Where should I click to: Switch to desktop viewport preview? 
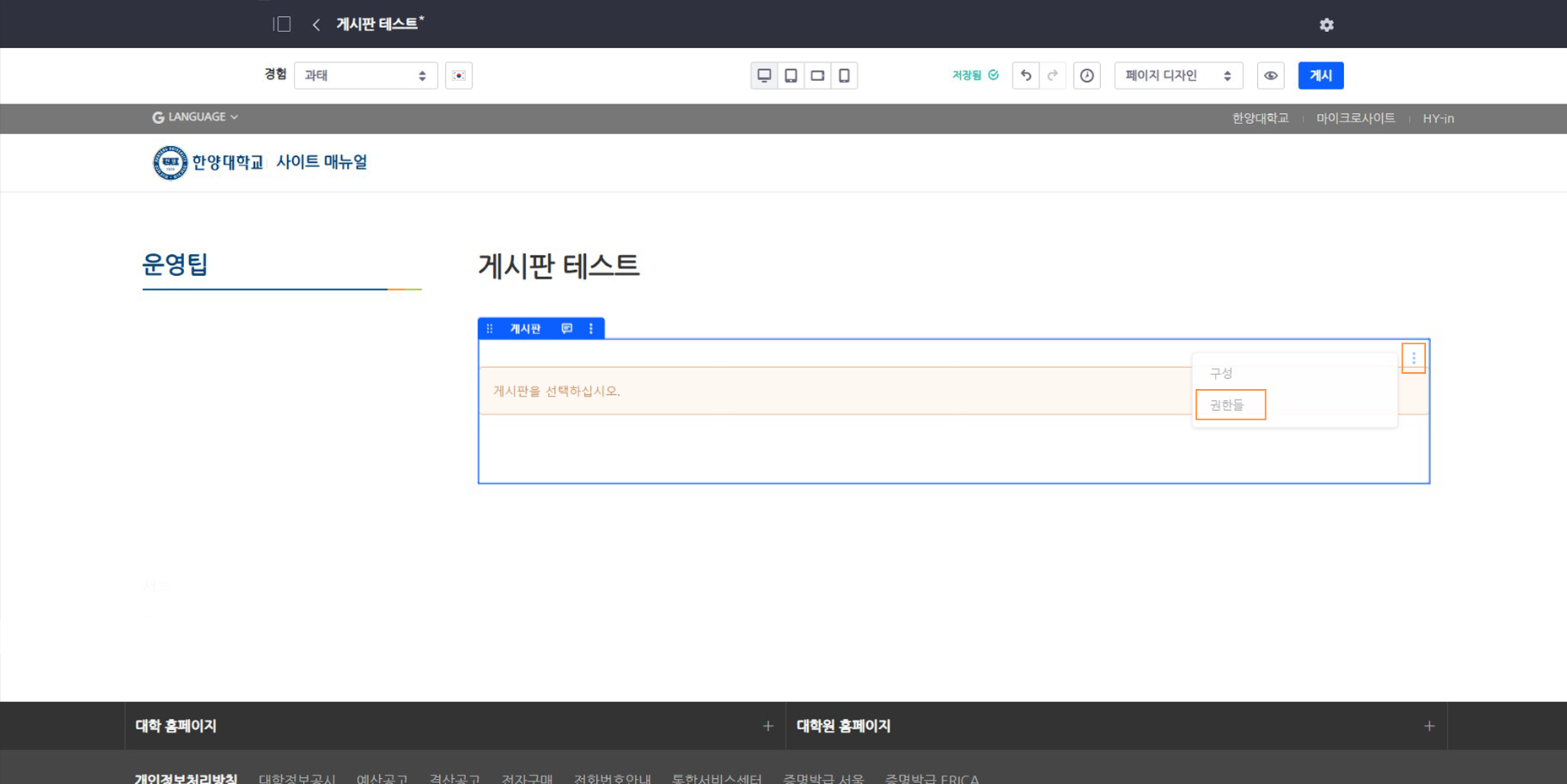tap(764, 76)
